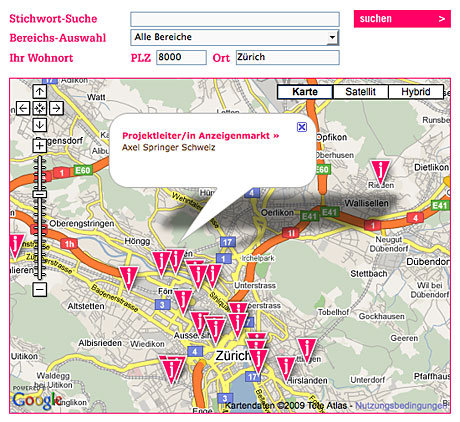Click the suchen button
This screenshot has width=460, height=422.
tap(402, 19)
